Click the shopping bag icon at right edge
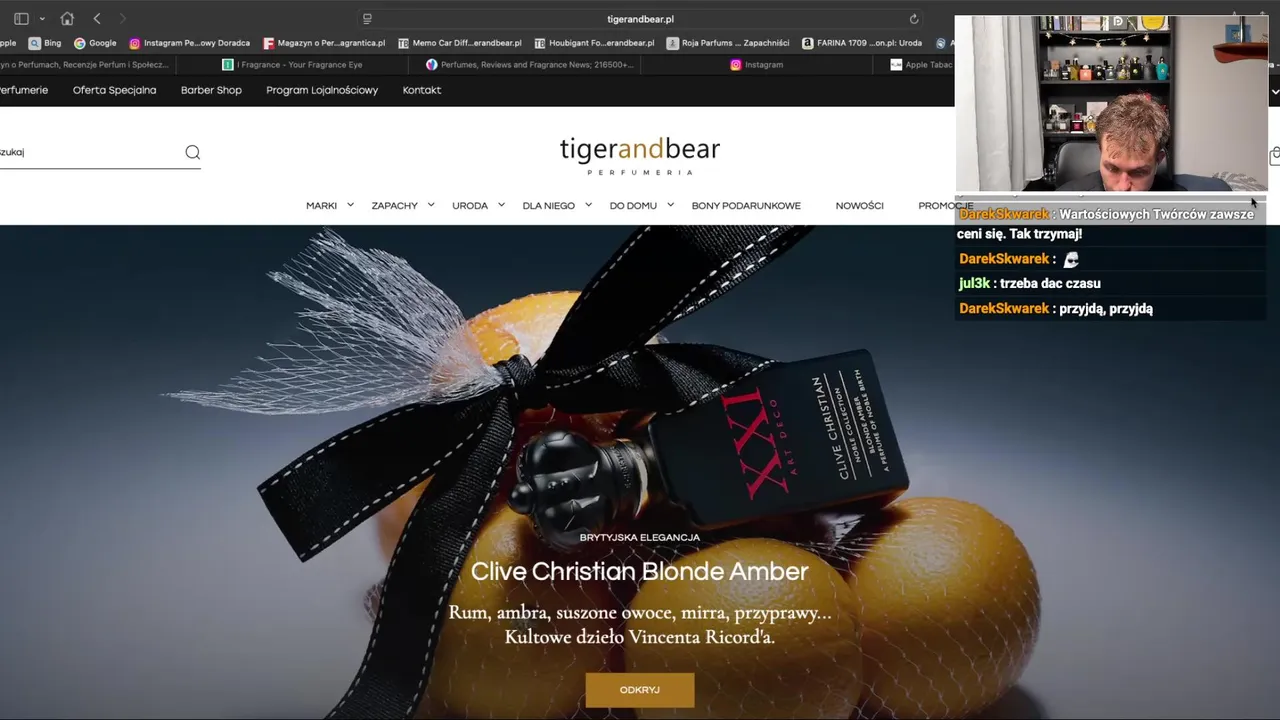Screen dimensions: 1280x720 [1275, 156]
